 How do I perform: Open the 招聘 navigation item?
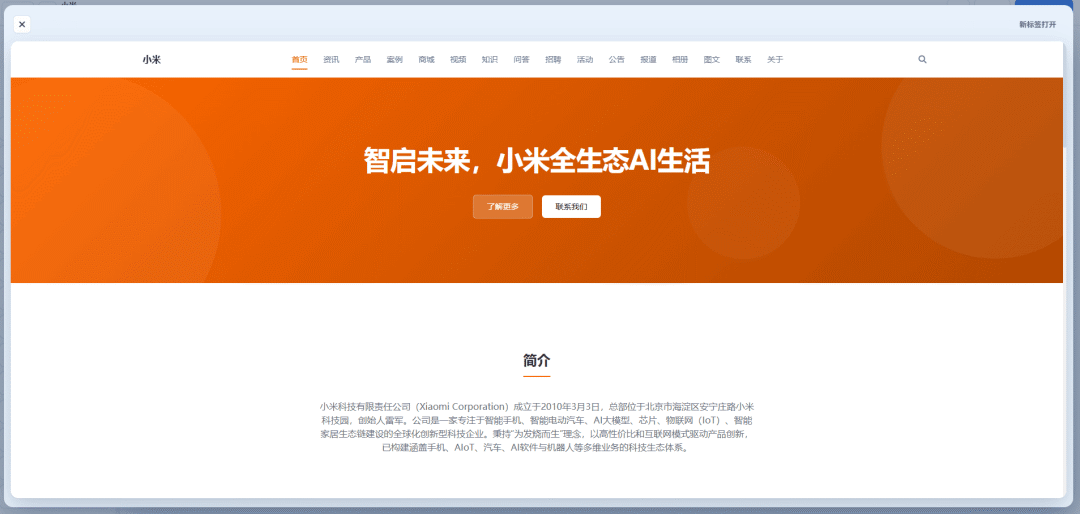pos(553,60)
